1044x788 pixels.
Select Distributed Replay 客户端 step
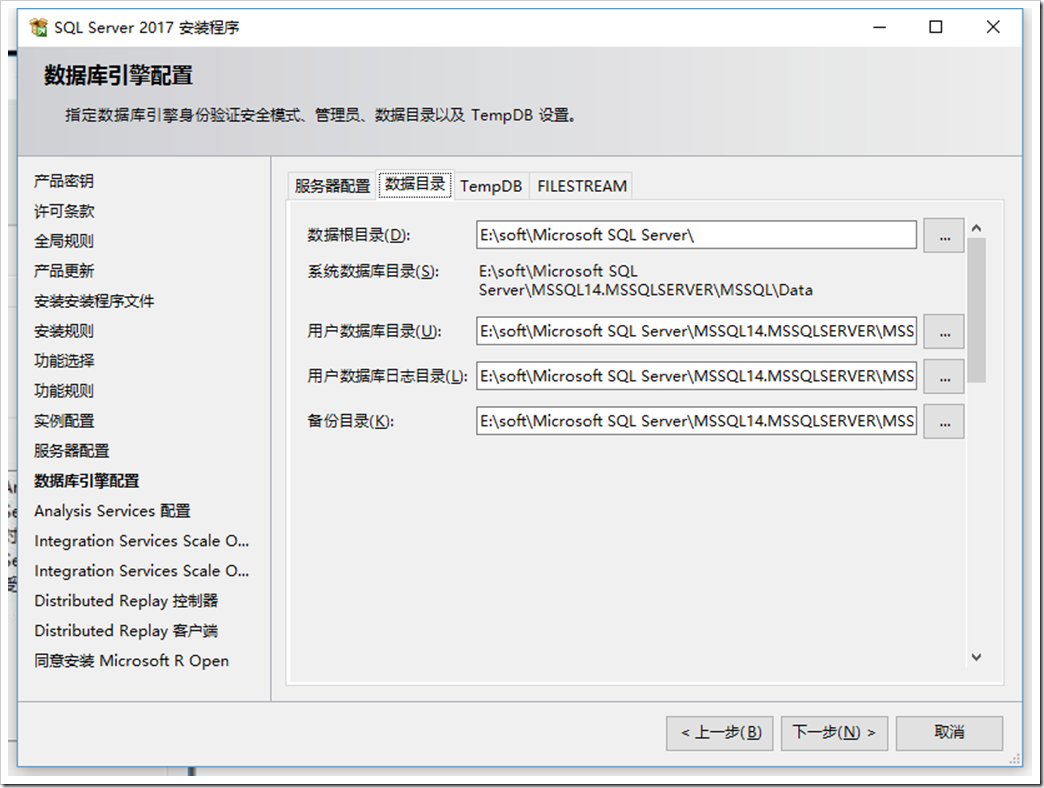(126, 630)
